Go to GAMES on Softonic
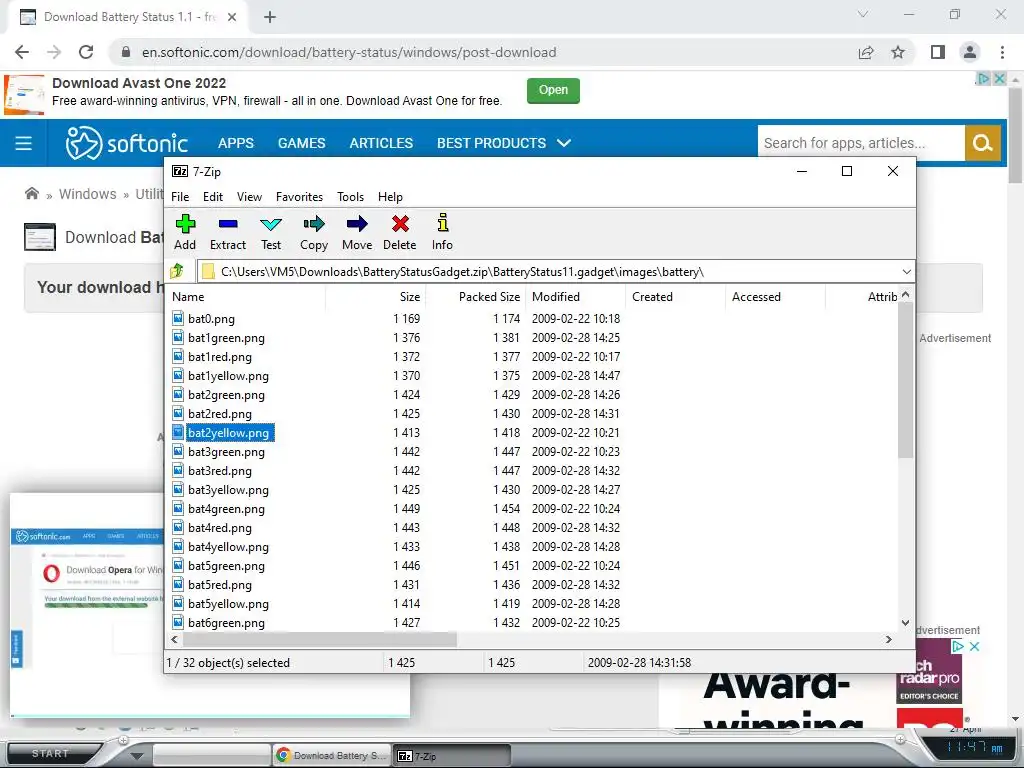 click(x=301, y=143)
